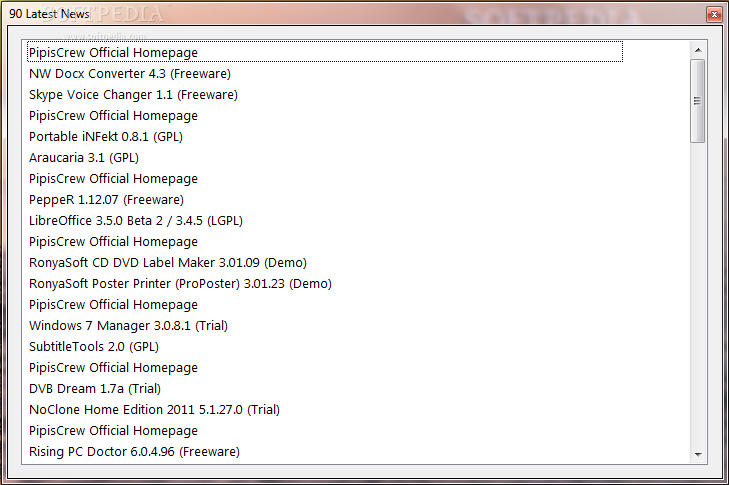Select LibreOffice 3.5.0 Beta 2 / 3.4.5 entry
729x485 pixels.
[x=136, y=220]
